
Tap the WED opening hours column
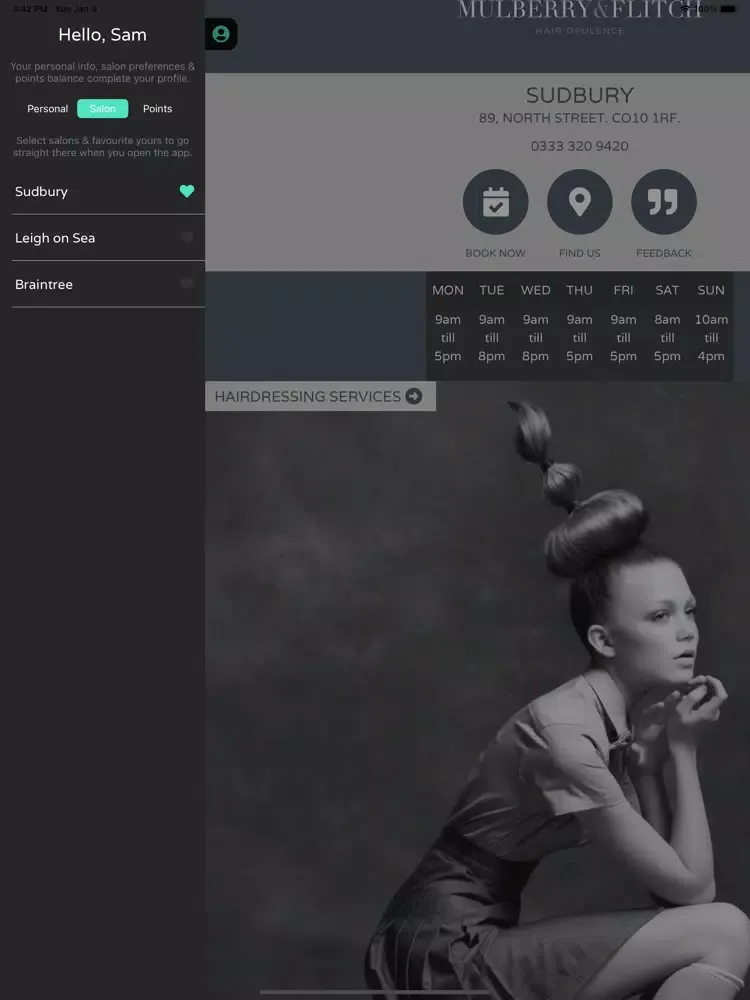pyautogui.click(x=536, y=323)
